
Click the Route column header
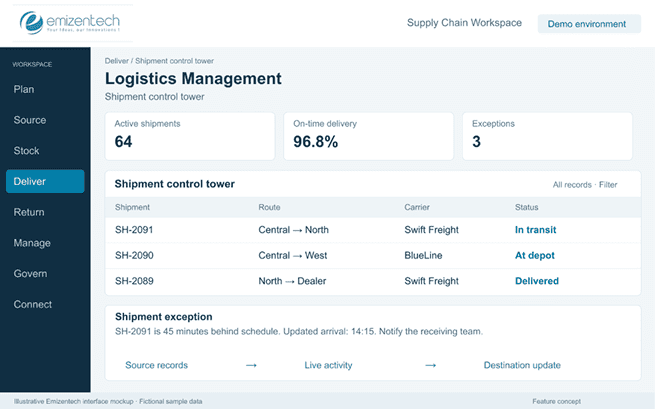click(x=269, y=207)
